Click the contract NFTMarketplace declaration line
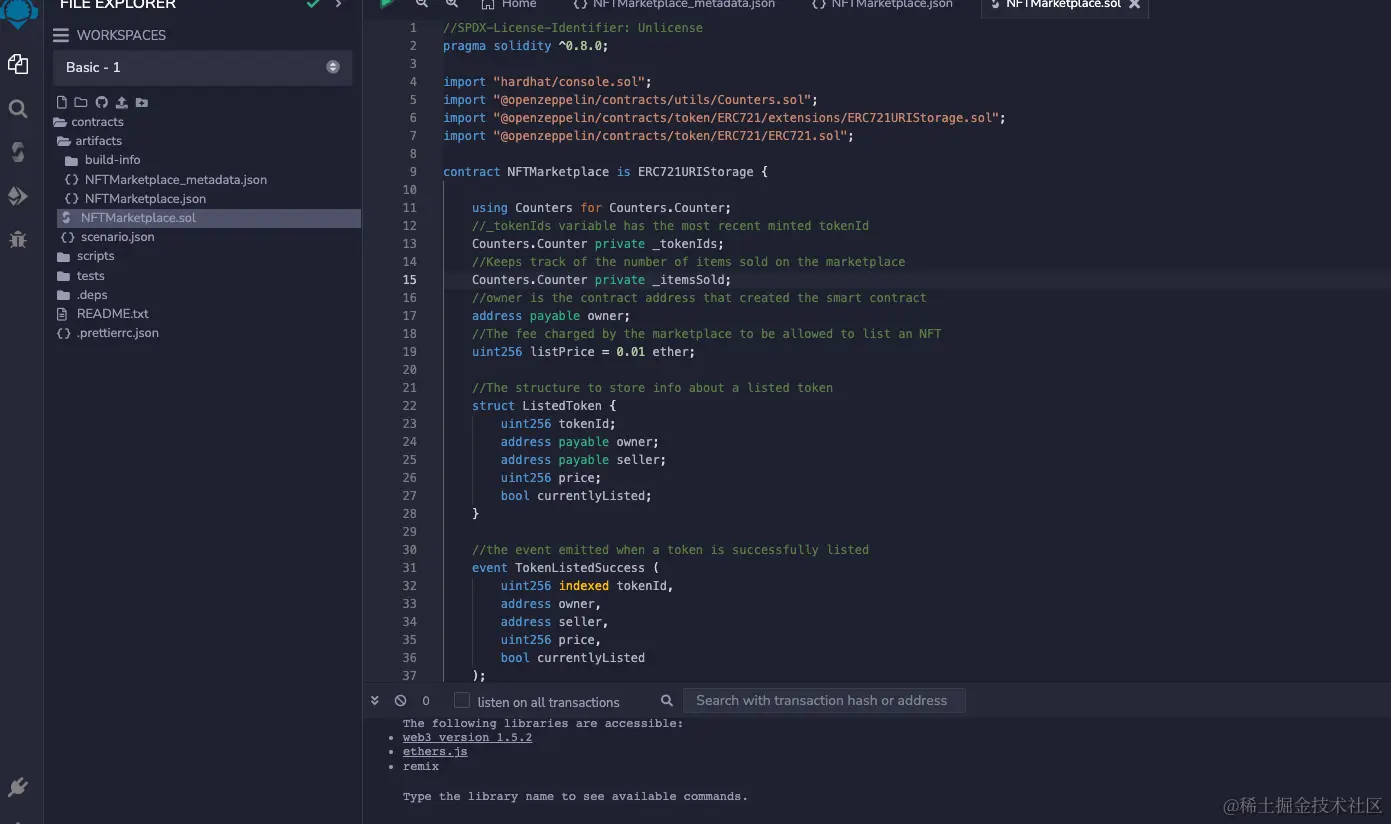Screen dimensions: 1391x824 click(x=605, y=172)
